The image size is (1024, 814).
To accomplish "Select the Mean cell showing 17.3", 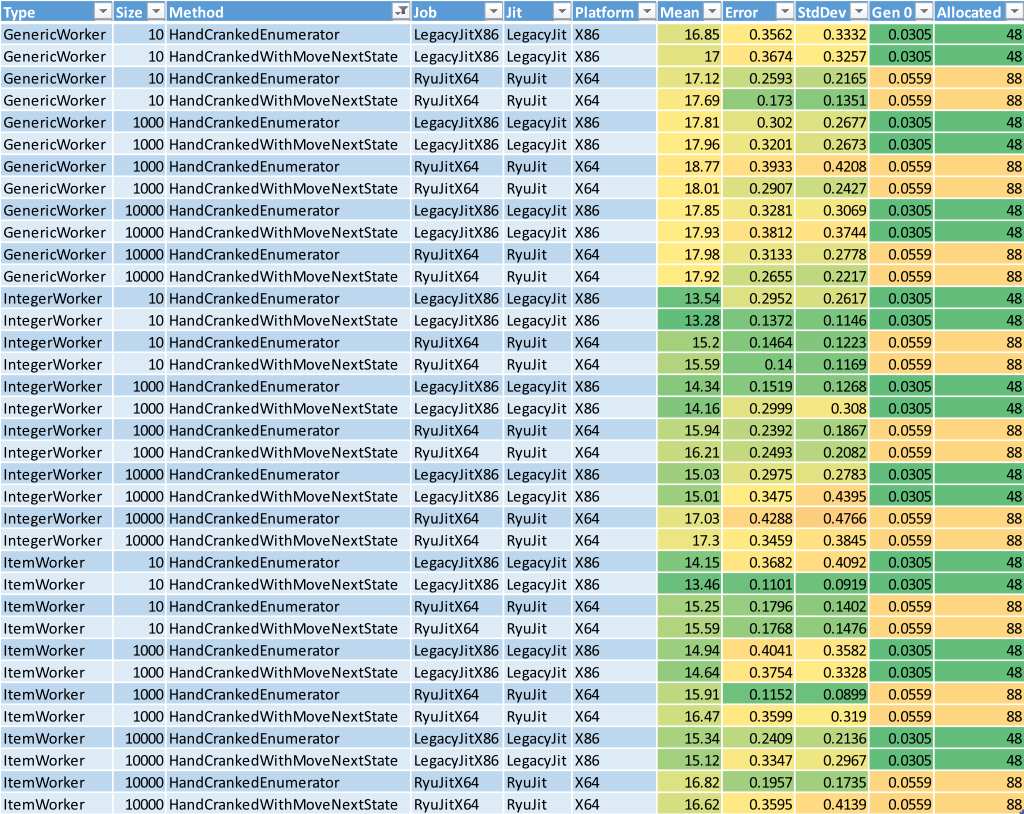I will 690,541.
